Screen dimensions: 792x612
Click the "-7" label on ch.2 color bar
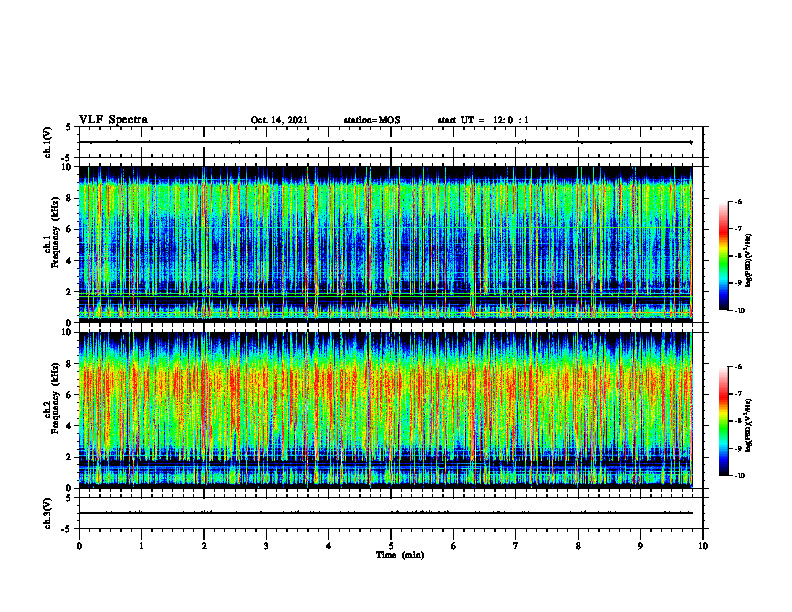[737, 394]
